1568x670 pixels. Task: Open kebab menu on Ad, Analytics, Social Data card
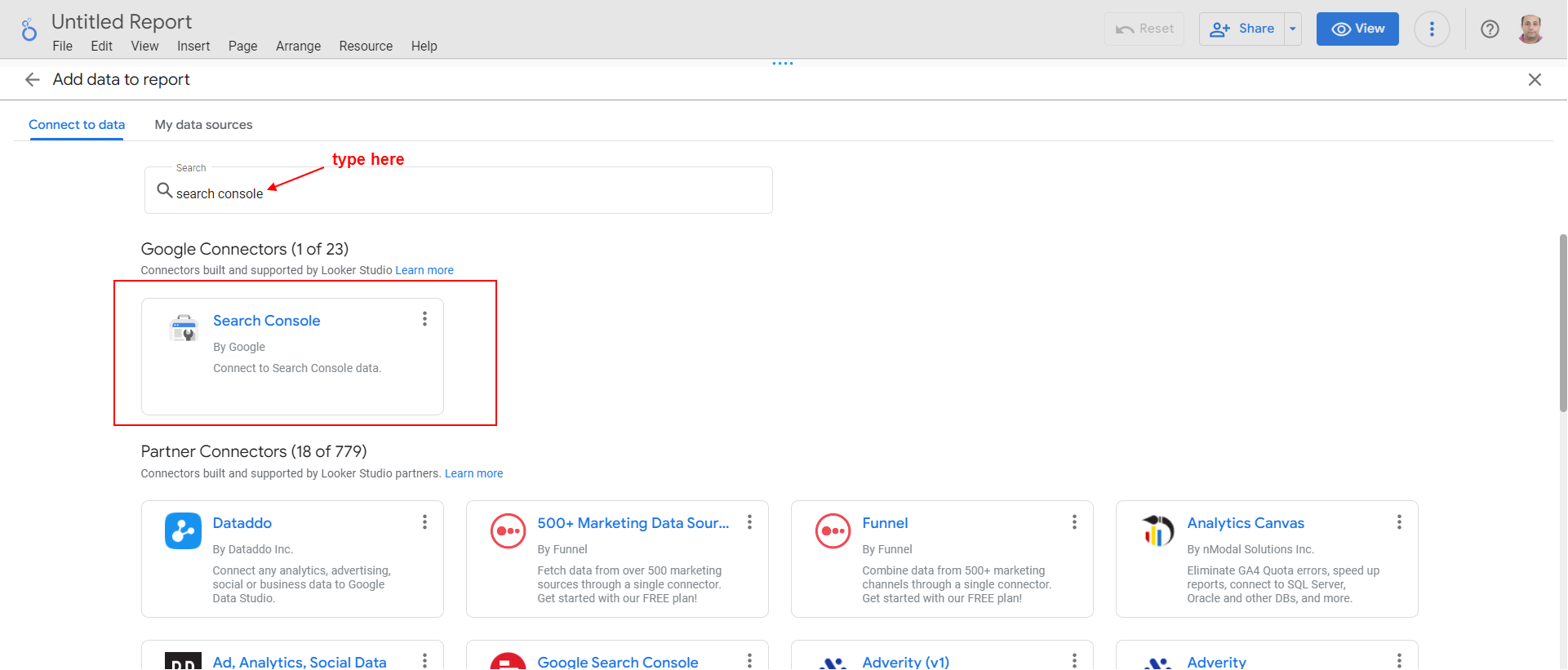424,661
